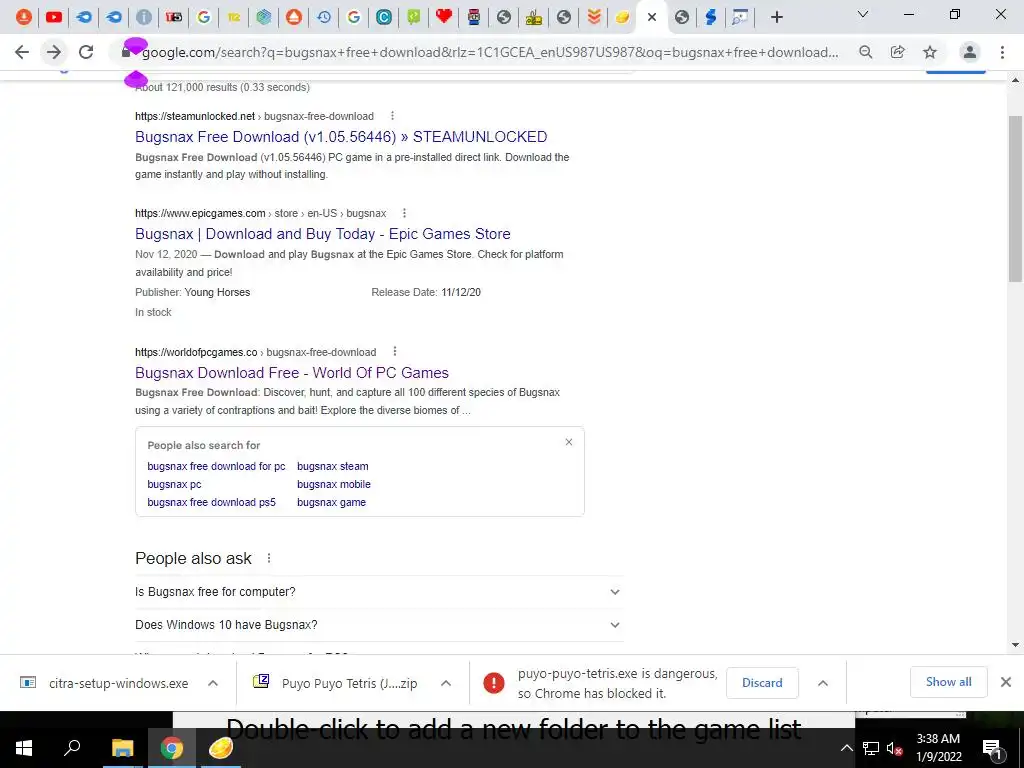Open the People also ask options menu
The width and height of the screenshot is (1024, 768).
tap(269, 558)
